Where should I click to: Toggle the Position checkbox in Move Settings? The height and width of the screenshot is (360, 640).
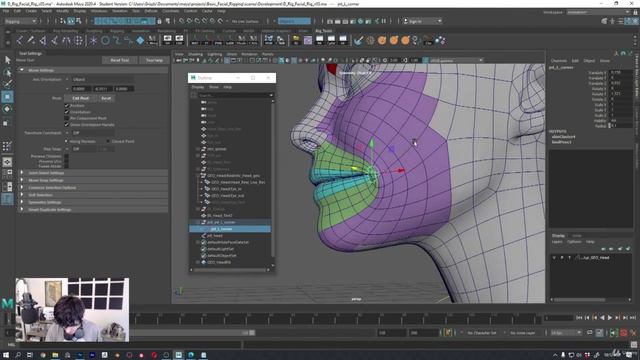tap(67, 105)
